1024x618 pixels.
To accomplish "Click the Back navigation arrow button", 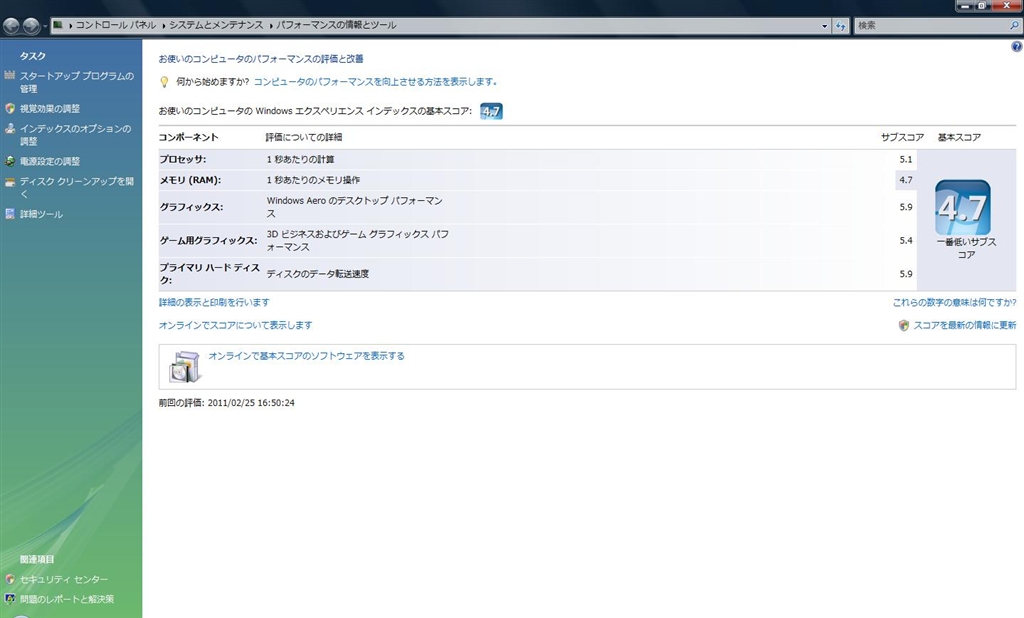I will (x=11, y=25).
